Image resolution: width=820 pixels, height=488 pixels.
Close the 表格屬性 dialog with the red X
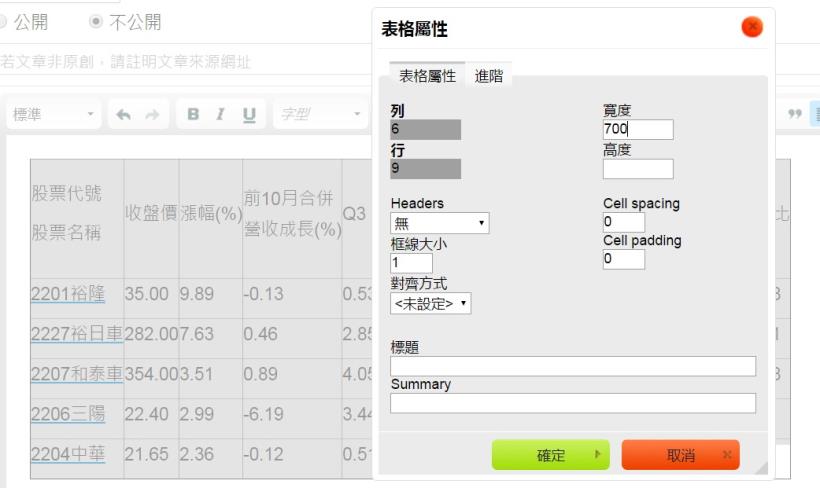click(x=752, y=27)
